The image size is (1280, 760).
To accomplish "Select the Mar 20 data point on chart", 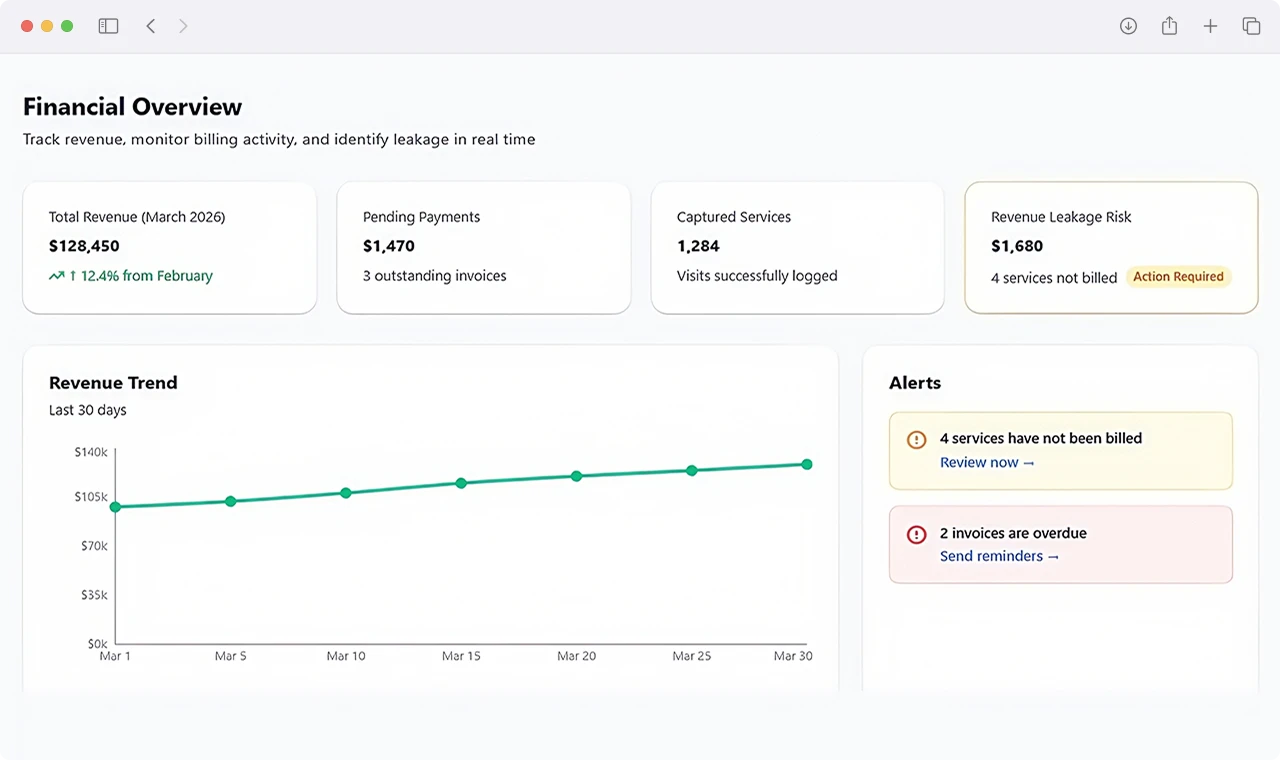I will 576,476.
